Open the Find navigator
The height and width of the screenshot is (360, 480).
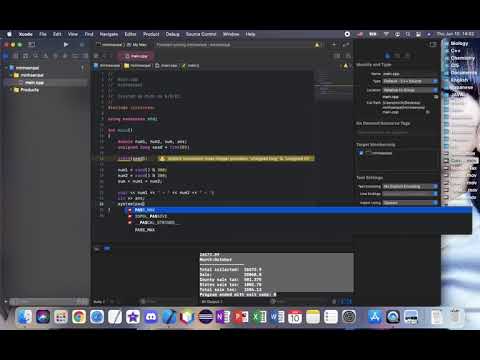(36, 56)
